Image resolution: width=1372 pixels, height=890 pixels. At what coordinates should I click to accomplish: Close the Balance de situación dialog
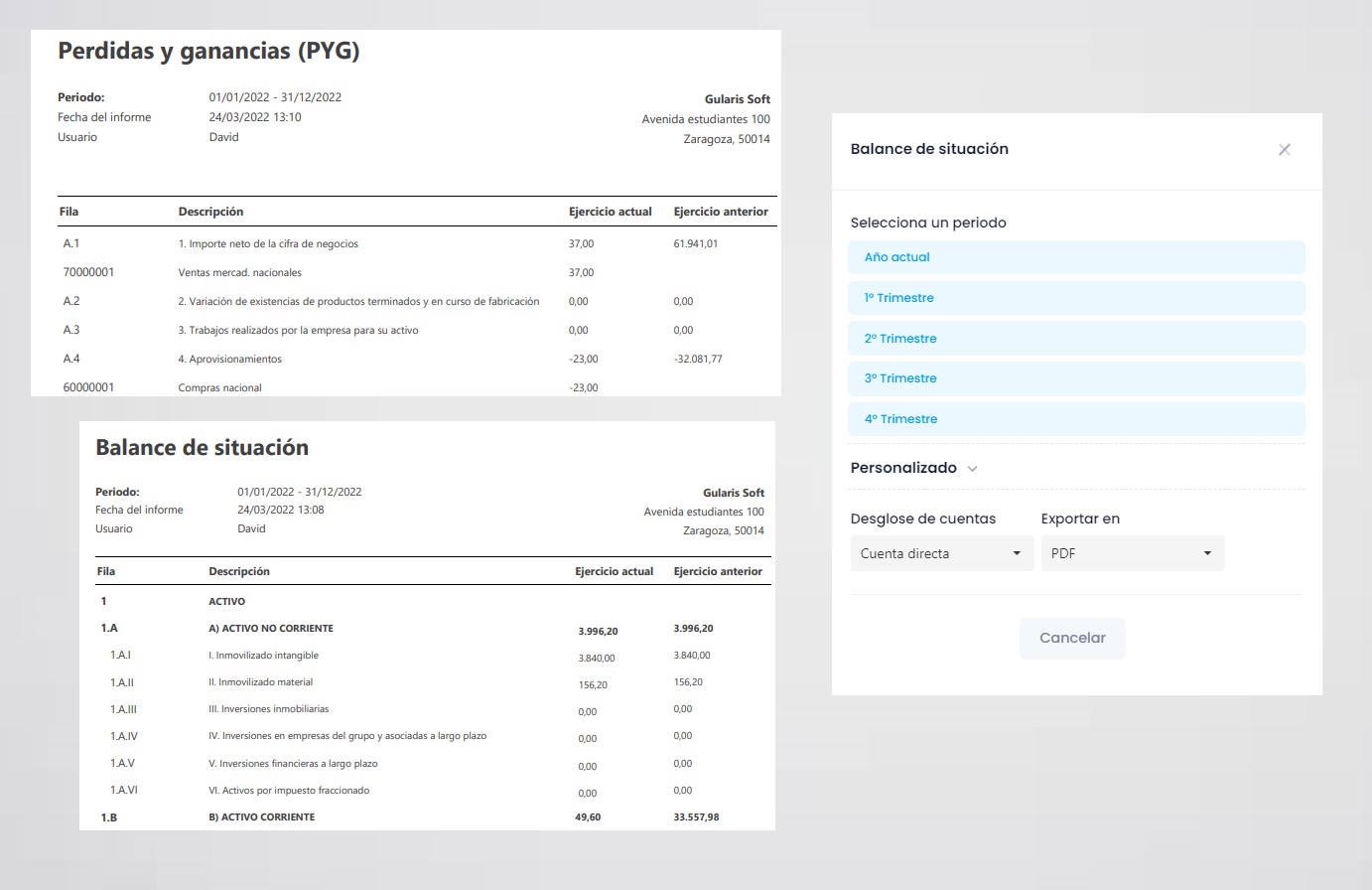click(1284, 150)
